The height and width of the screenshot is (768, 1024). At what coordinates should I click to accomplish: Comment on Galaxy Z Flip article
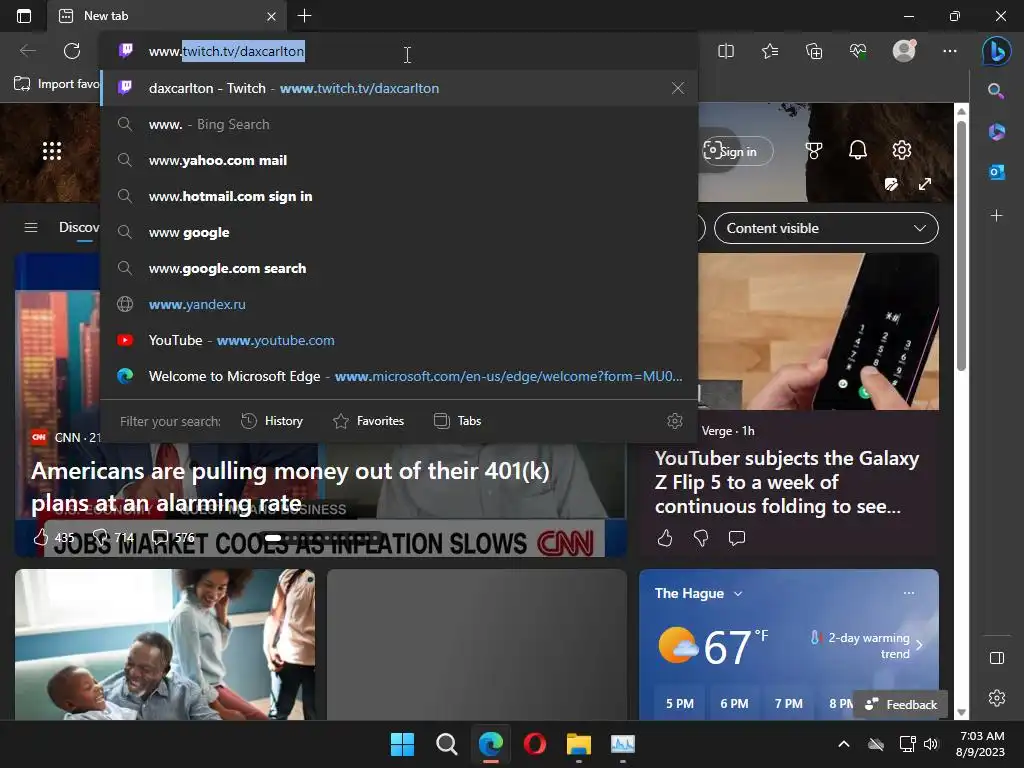[737, 538]
